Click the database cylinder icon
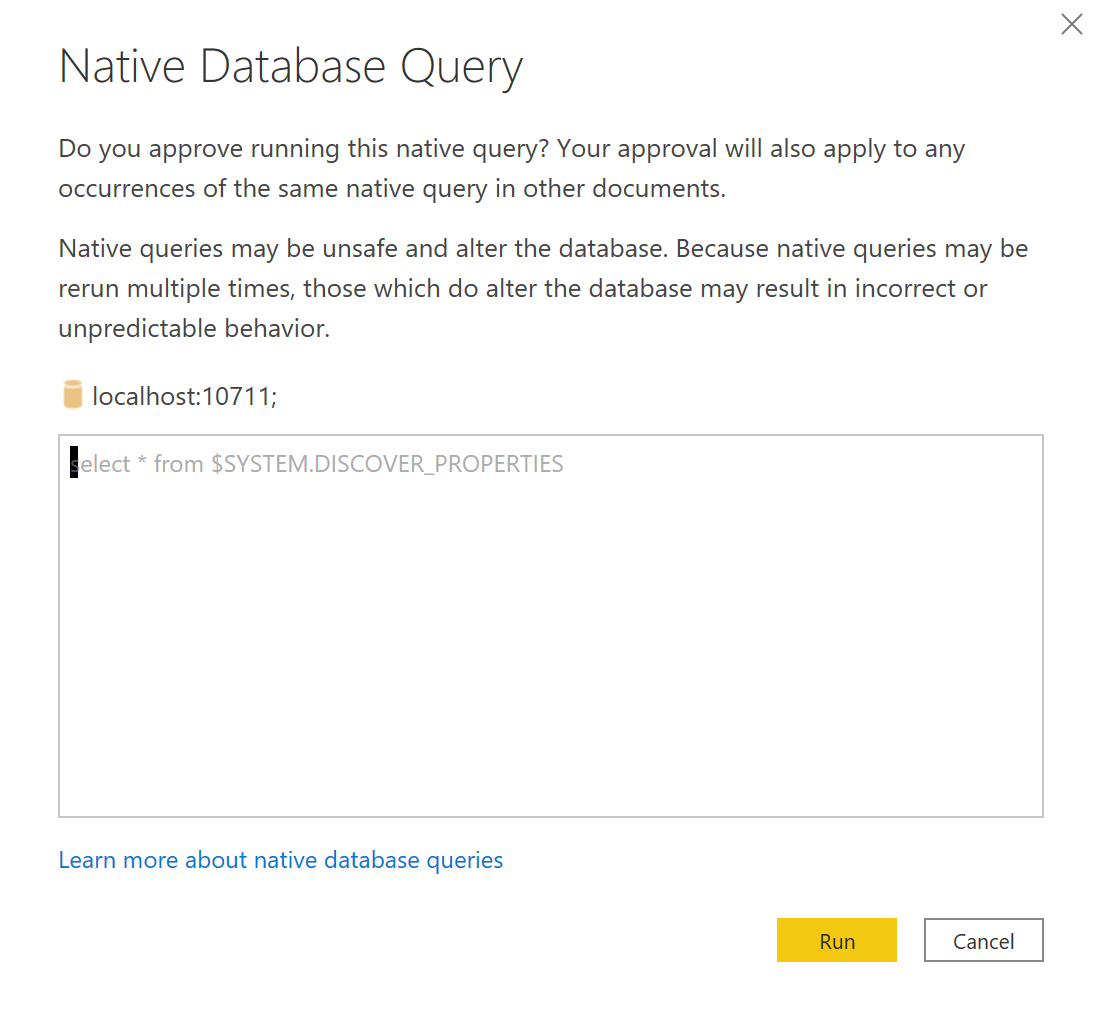 coord(73,395)
